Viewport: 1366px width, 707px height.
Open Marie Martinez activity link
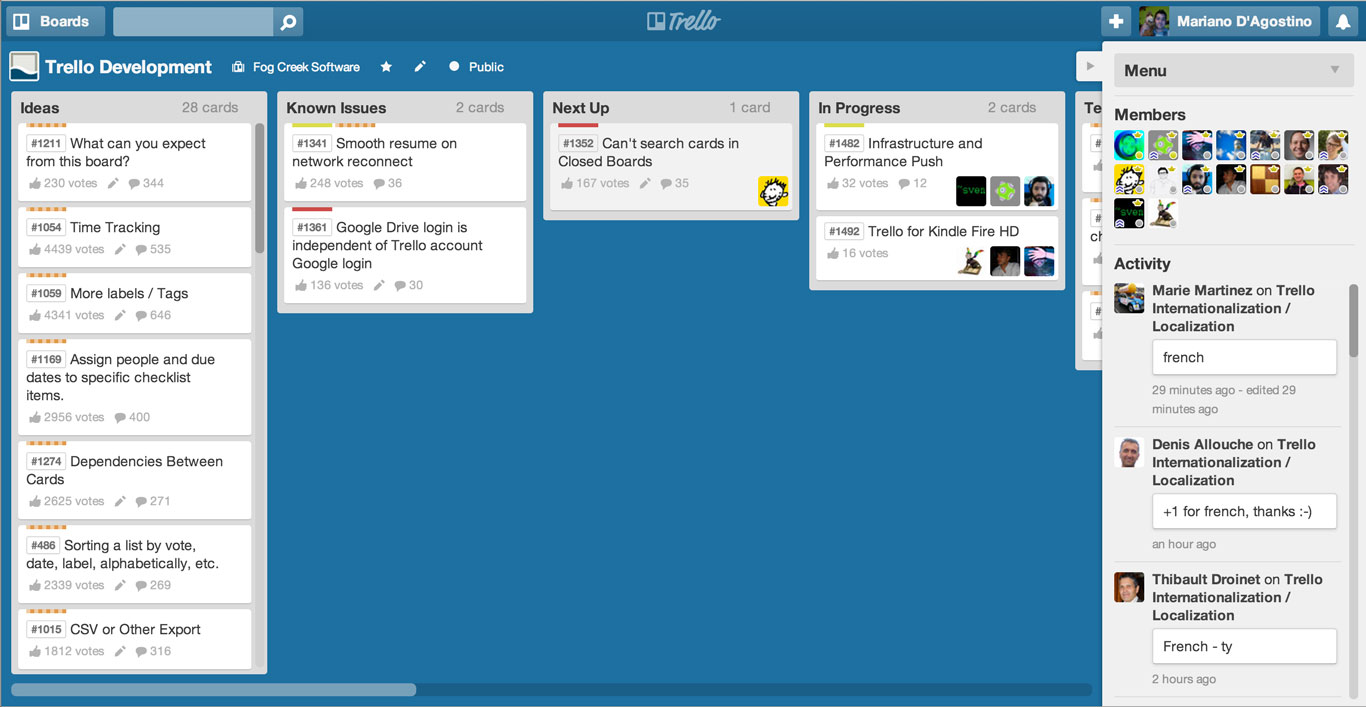(x=1202, y=290)
